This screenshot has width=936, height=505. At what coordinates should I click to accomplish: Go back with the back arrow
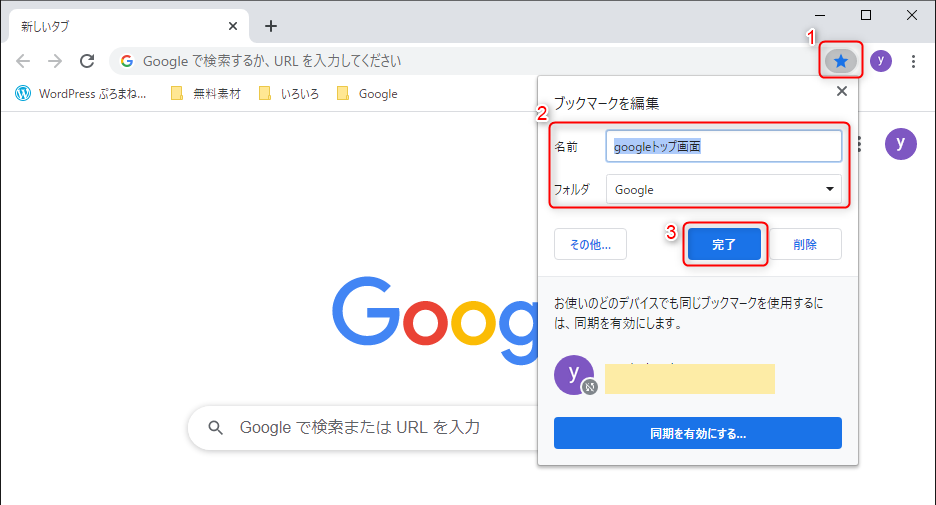click(23, 61)
